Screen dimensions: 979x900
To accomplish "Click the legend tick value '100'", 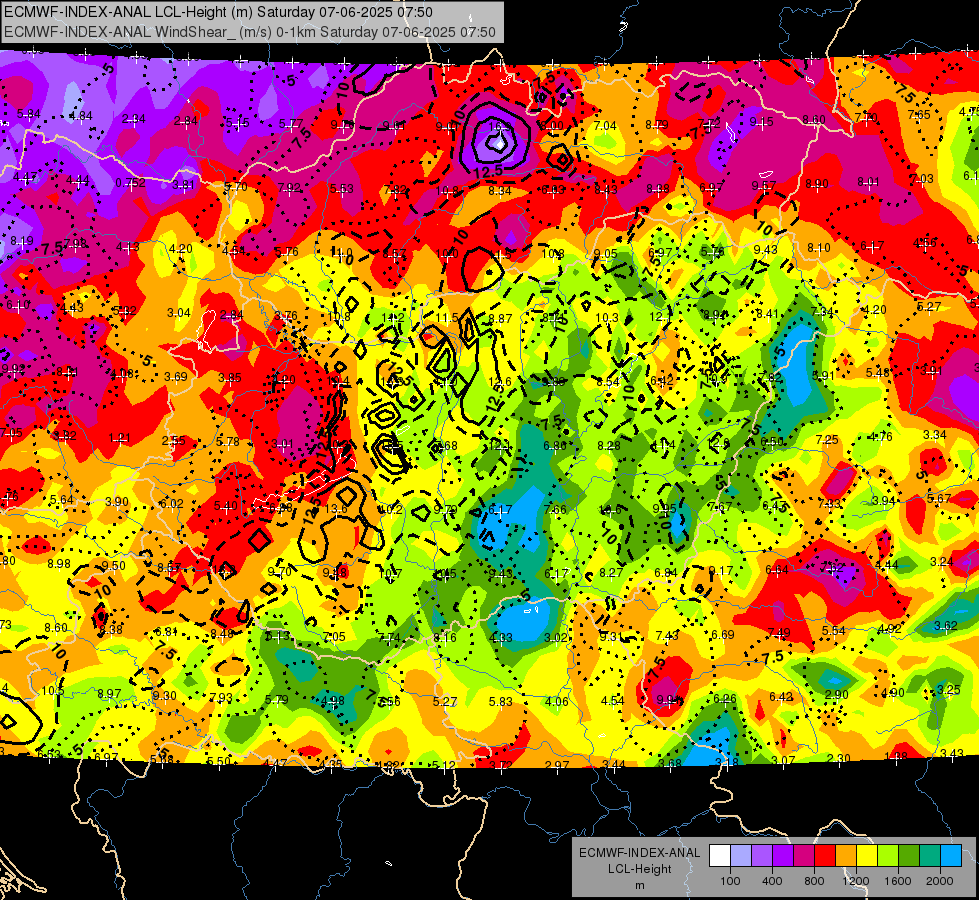I will tap(730, 881).
